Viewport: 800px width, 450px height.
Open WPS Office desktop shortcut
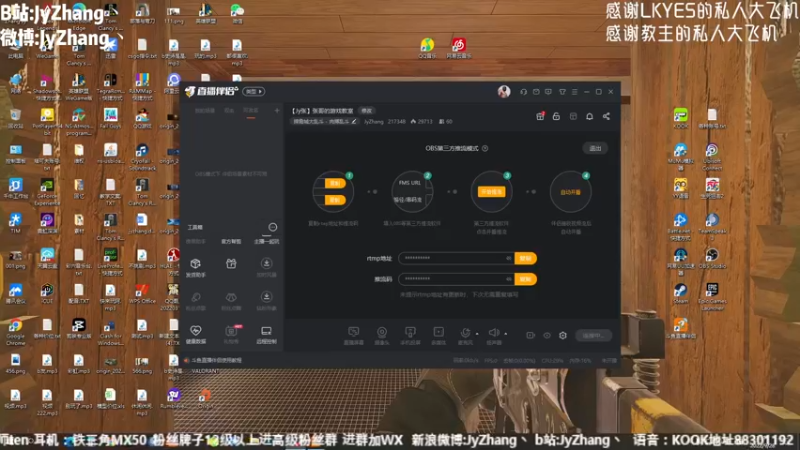(x=142, y=293)
